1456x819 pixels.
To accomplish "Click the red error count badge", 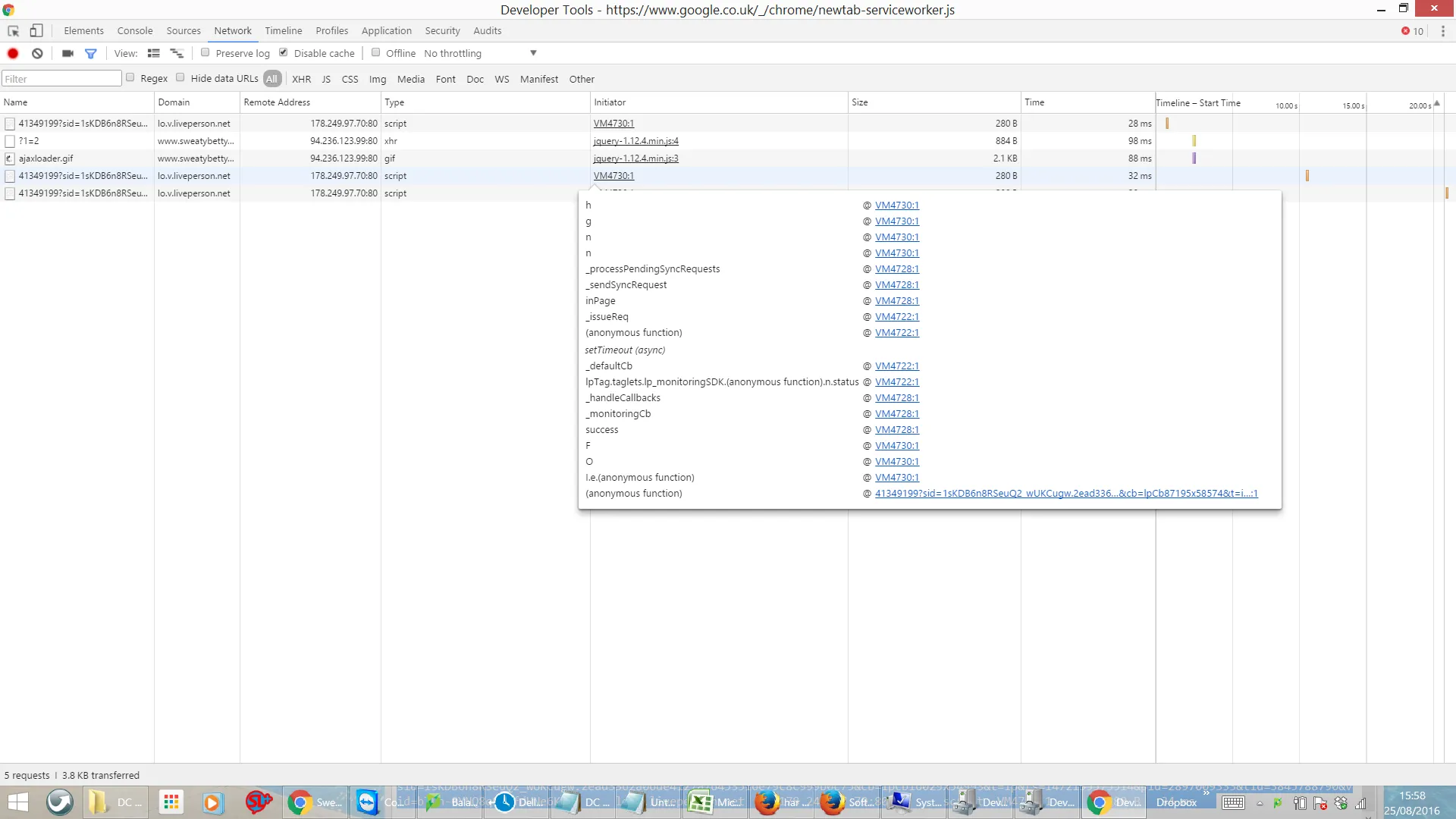I will point(1412,31).
